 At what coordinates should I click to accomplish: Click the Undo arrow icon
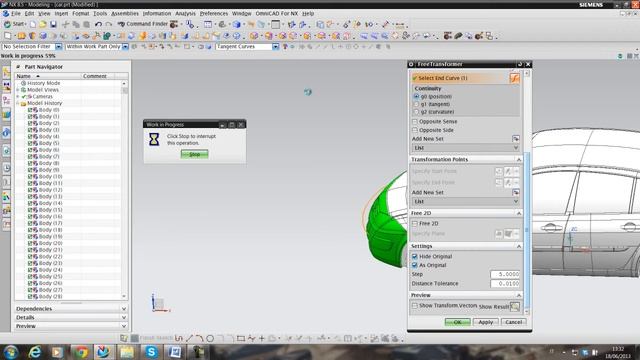click(x=98, y=24)
